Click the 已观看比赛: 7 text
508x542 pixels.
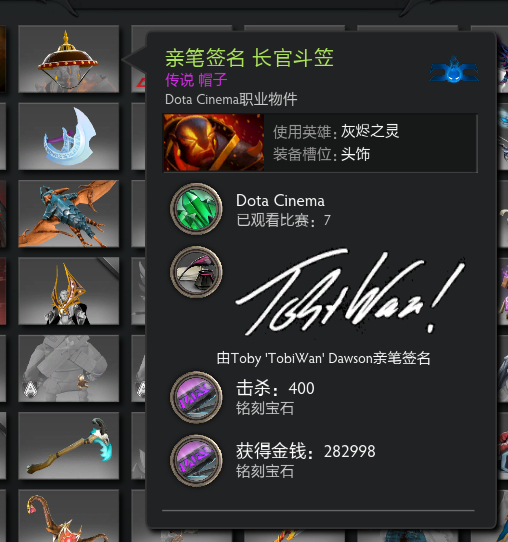point(283,220)
